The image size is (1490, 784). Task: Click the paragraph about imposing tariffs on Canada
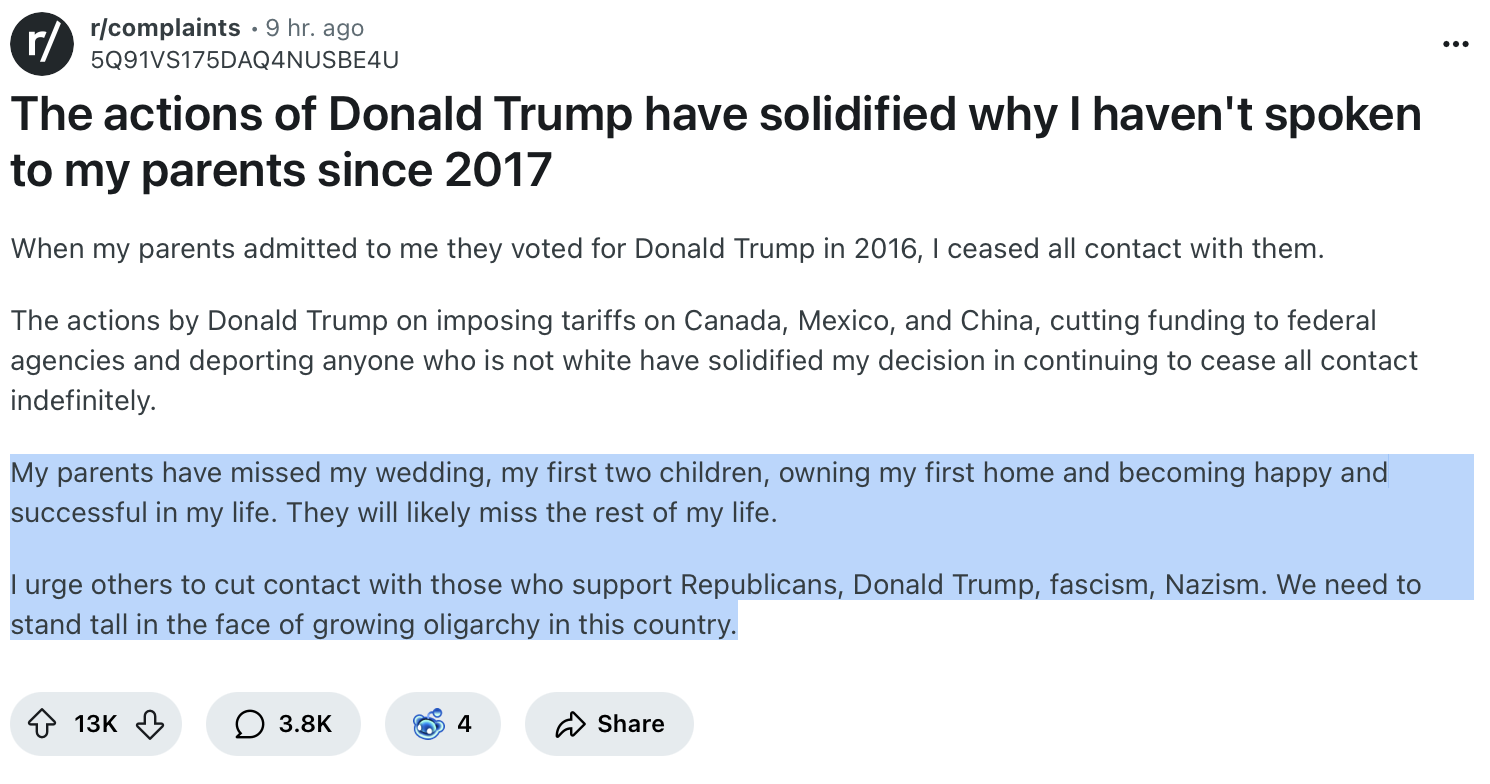pyautogui.click(x=714, y=361)
